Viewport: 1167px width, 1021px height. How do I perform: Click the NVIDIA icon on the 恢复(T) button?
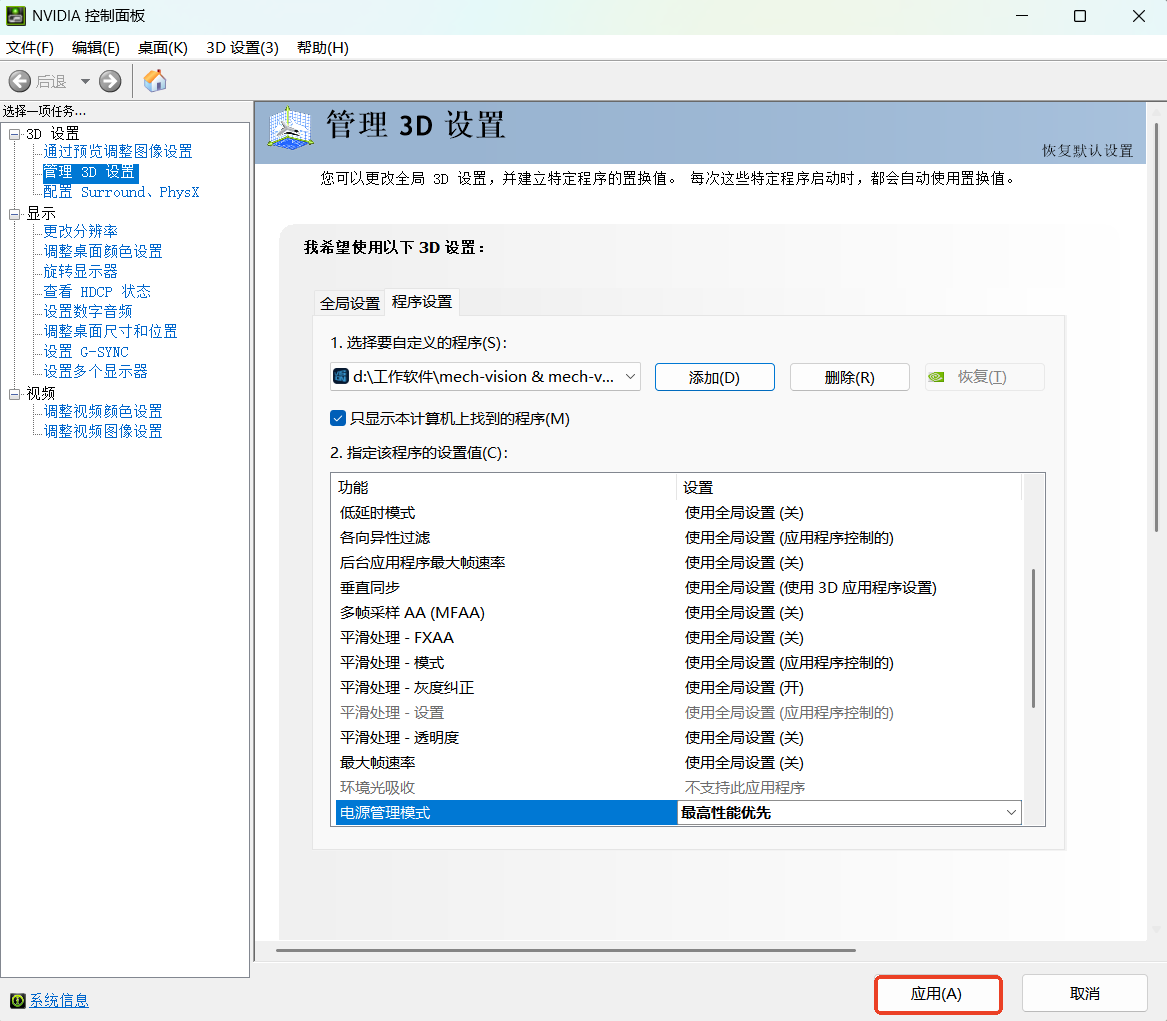pyautogui.click(x=936, y=377)
